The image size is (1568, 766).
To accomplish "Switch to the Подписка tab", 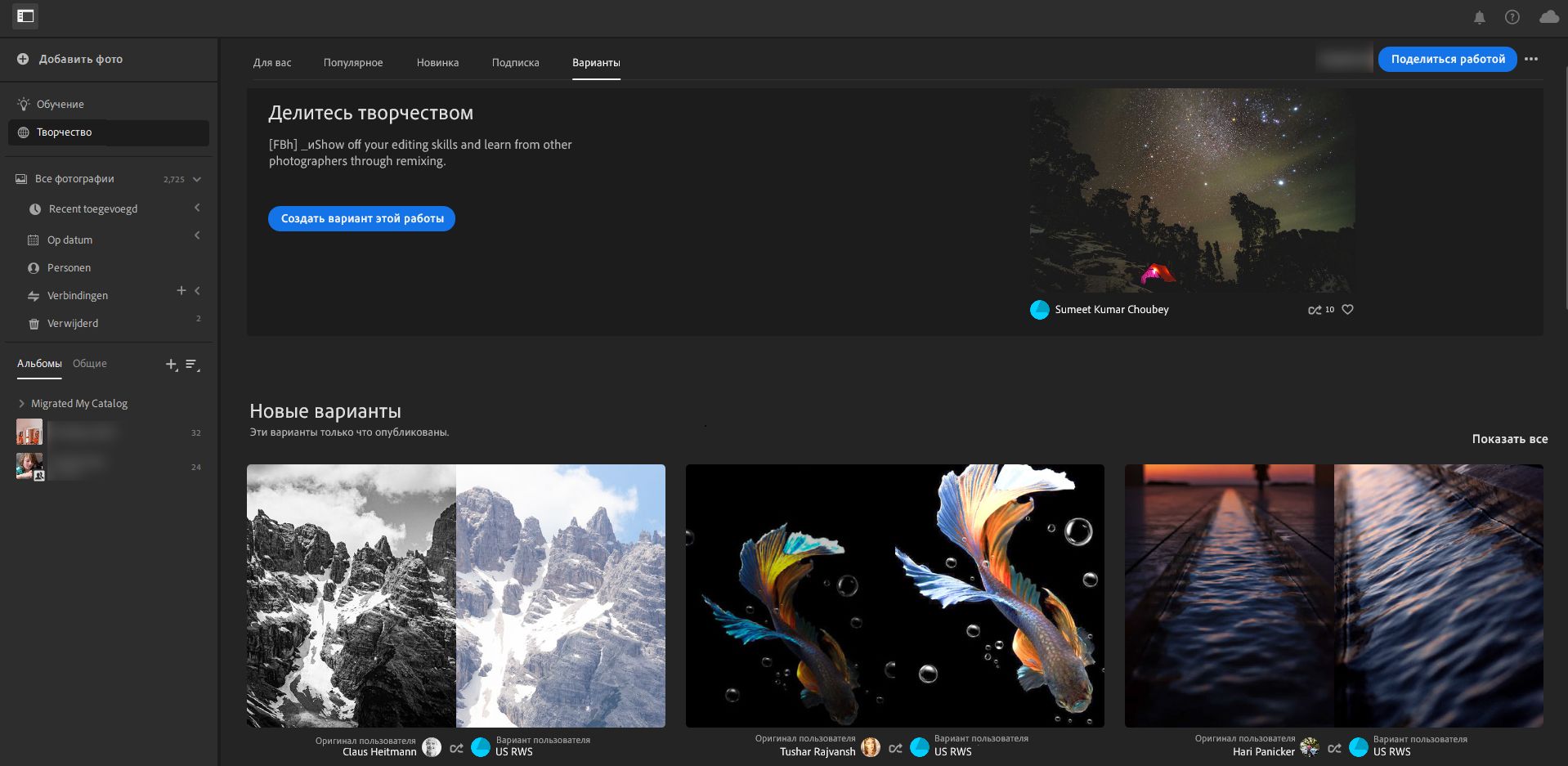I will click(x=516, y=62).
